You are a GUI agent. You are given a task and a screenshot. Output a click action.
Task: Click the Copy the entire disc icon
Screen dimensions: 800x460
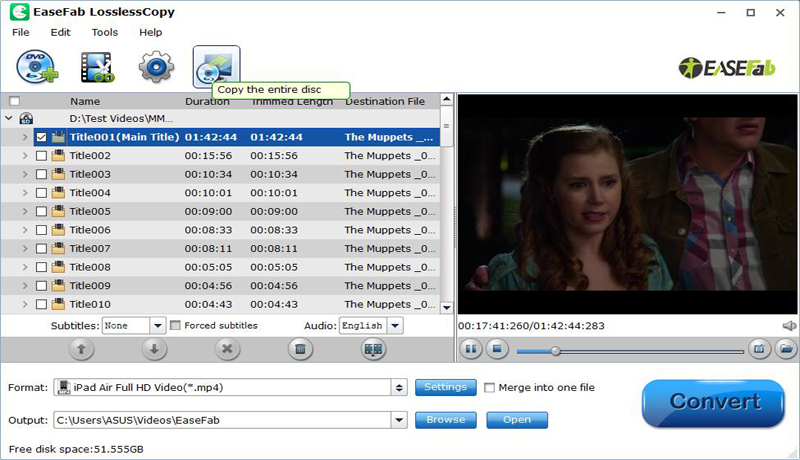[216, 66]
